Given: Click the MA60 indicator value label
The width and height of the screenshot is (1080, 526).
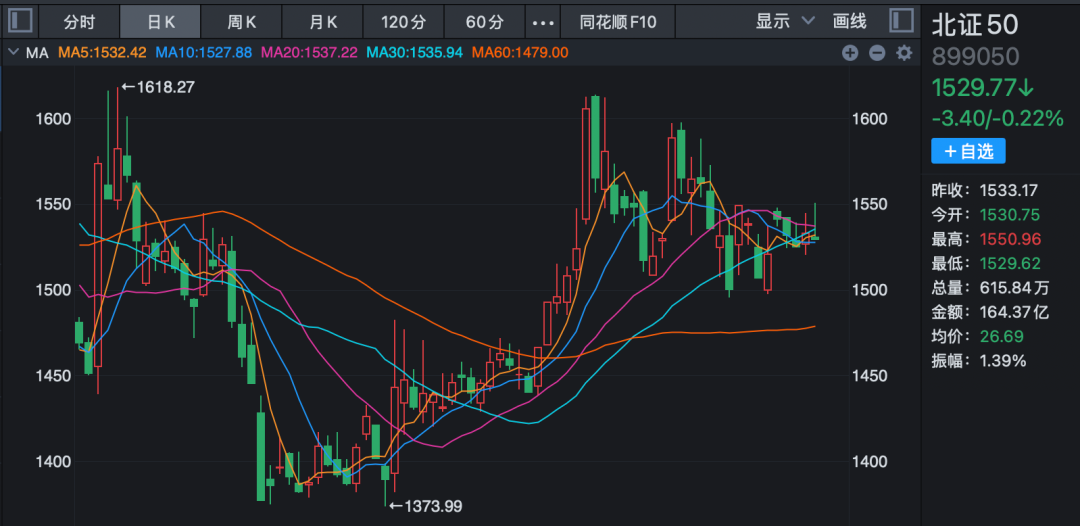Looking at the screenshot, I should [x=519, y=52].
